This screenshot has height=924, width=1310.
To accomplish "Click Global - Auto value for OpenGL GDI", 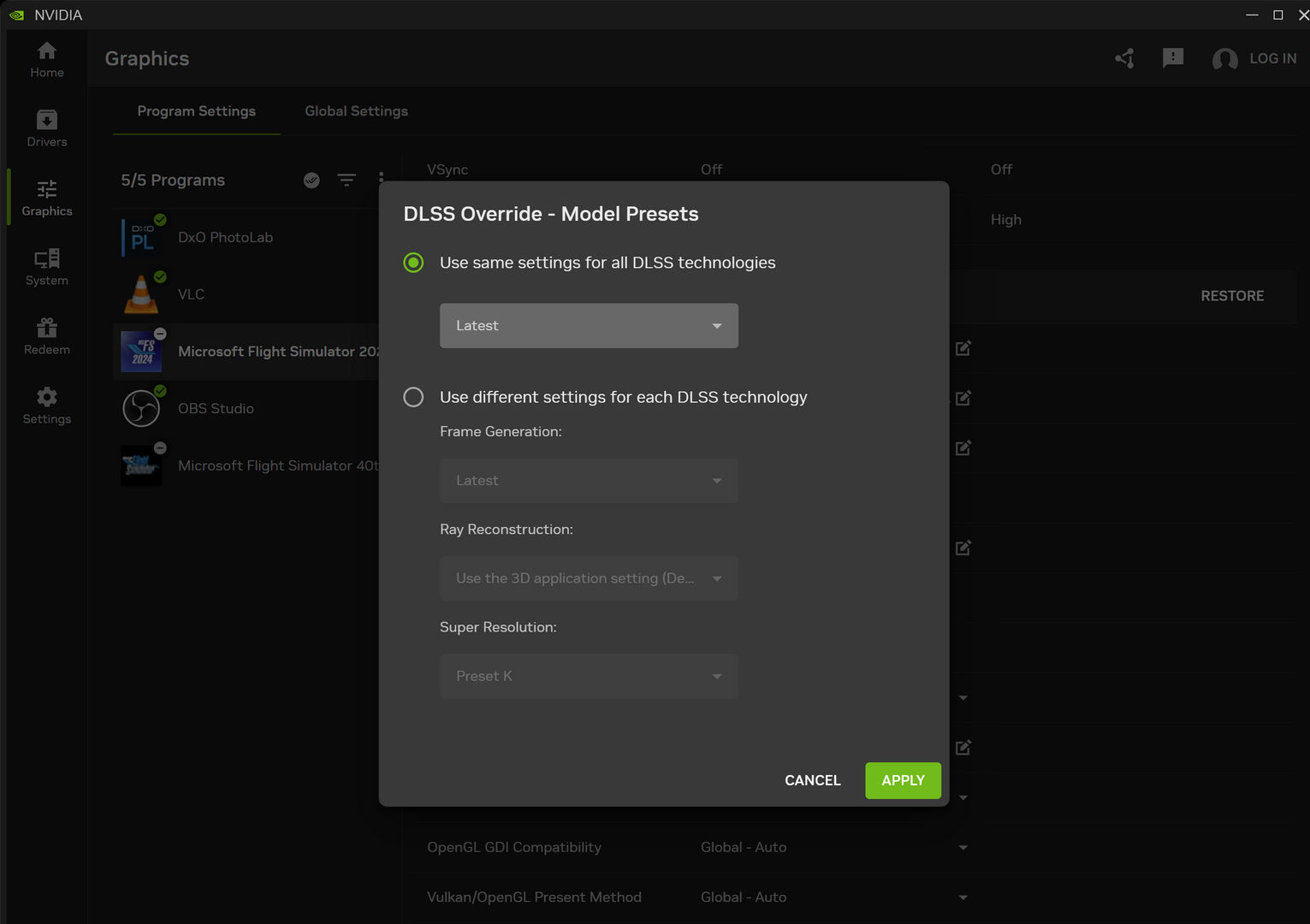I will click(x=744, y=847).
